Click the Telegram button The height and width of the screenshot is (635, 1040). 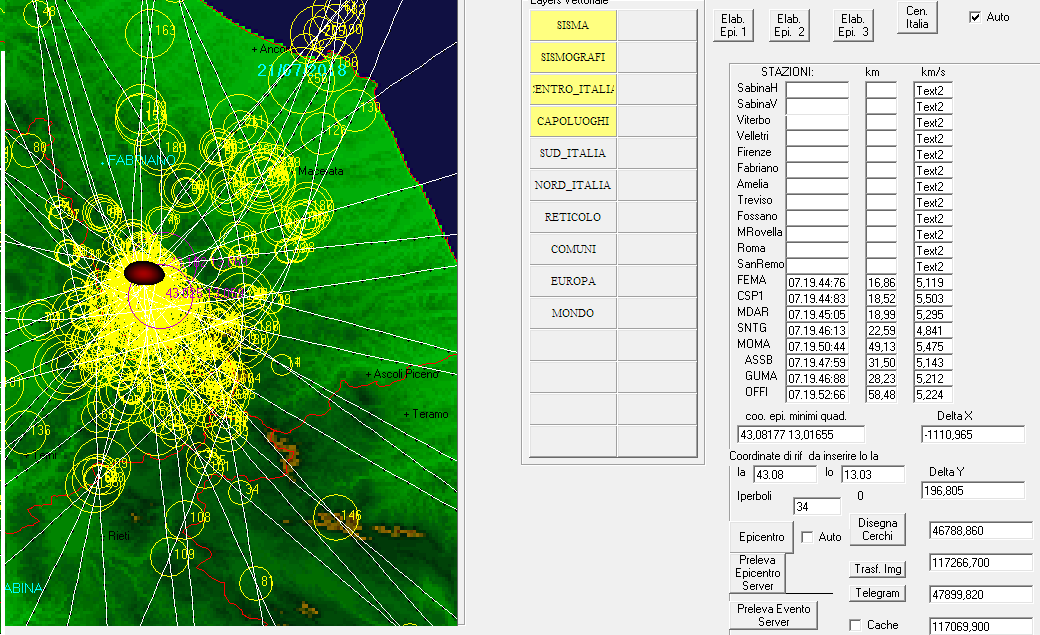coord(878,593)
